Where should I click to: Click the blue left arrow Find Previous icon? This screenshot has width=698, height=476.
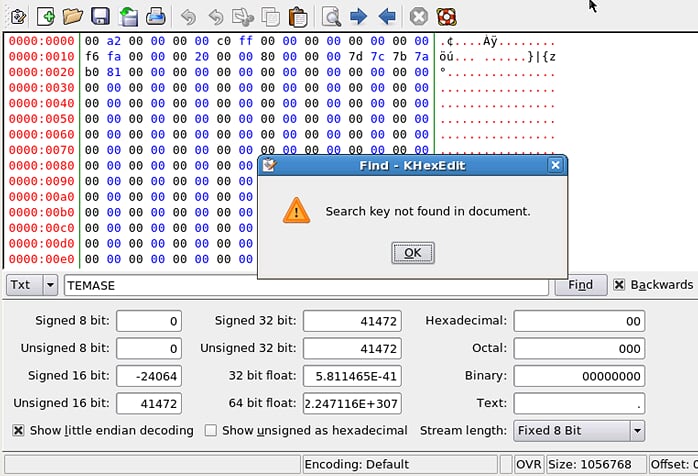(386, 16)
